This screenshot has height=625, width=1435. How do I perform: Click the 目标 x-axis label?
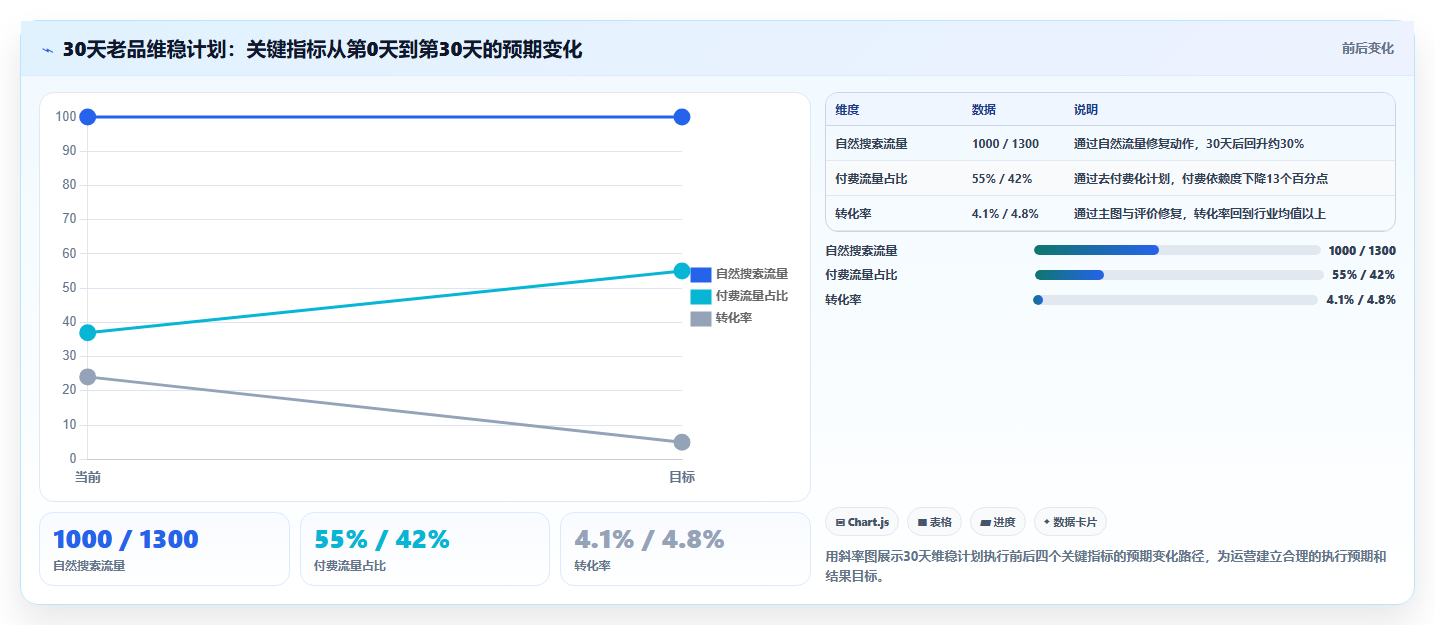tap(682, 478)
